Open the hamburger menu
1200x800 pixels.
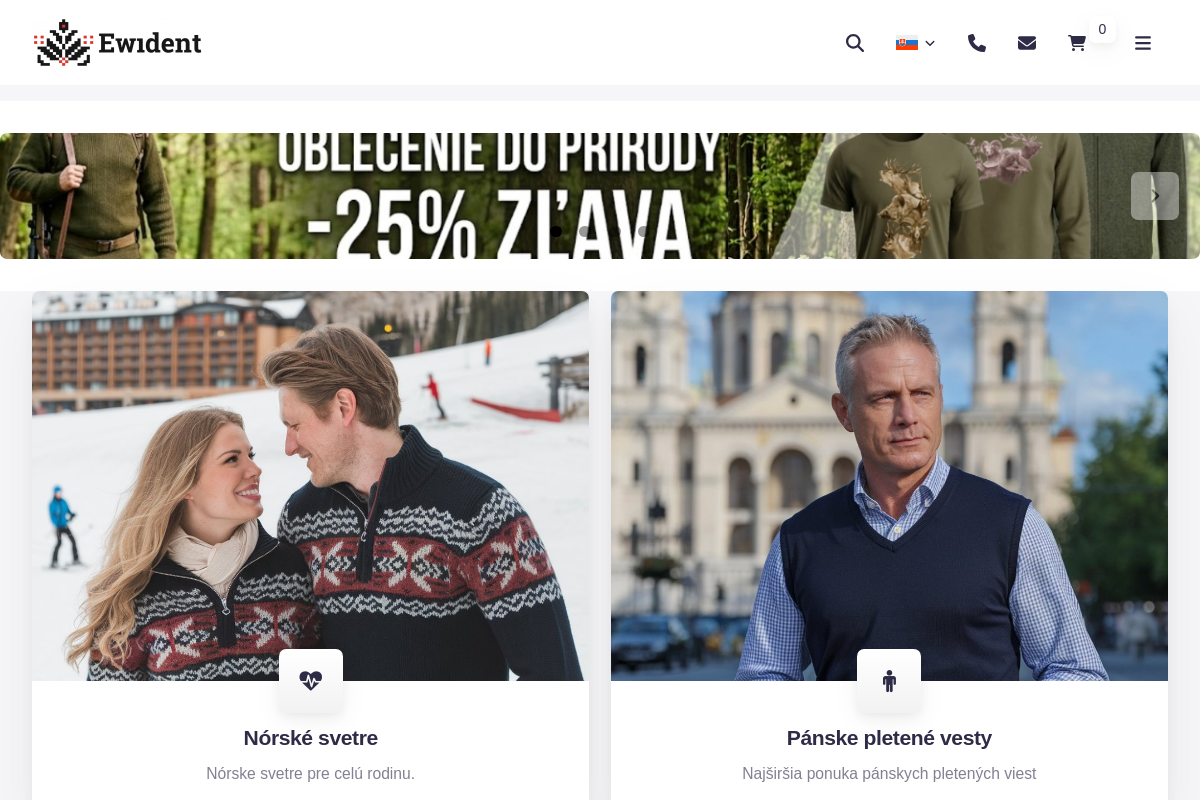click(x=1143, y=43)
